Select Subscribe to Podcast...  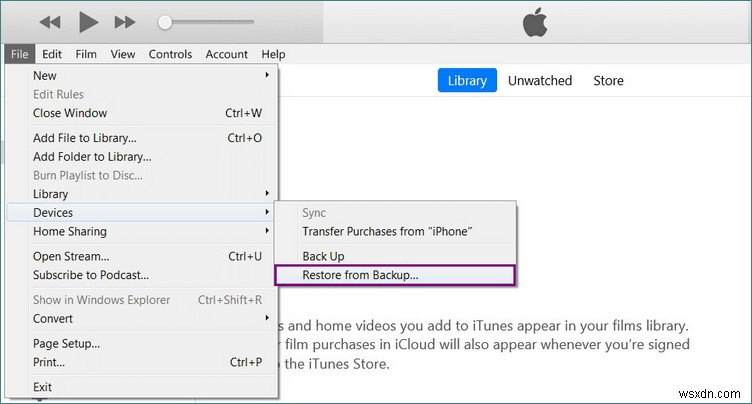tap(141, 275)
